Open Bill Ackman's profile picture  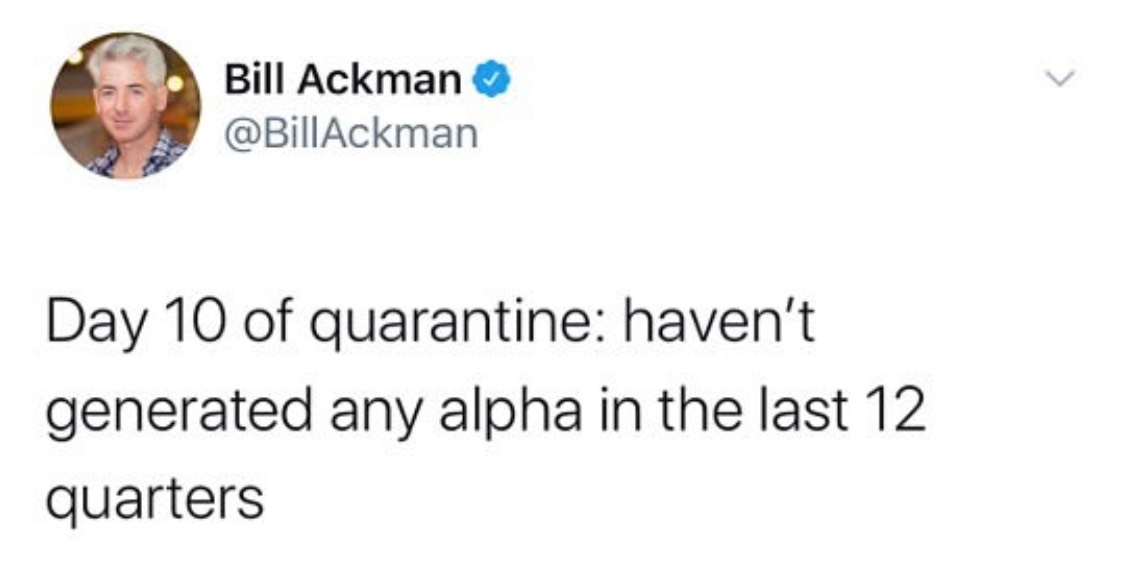[126, 105]
